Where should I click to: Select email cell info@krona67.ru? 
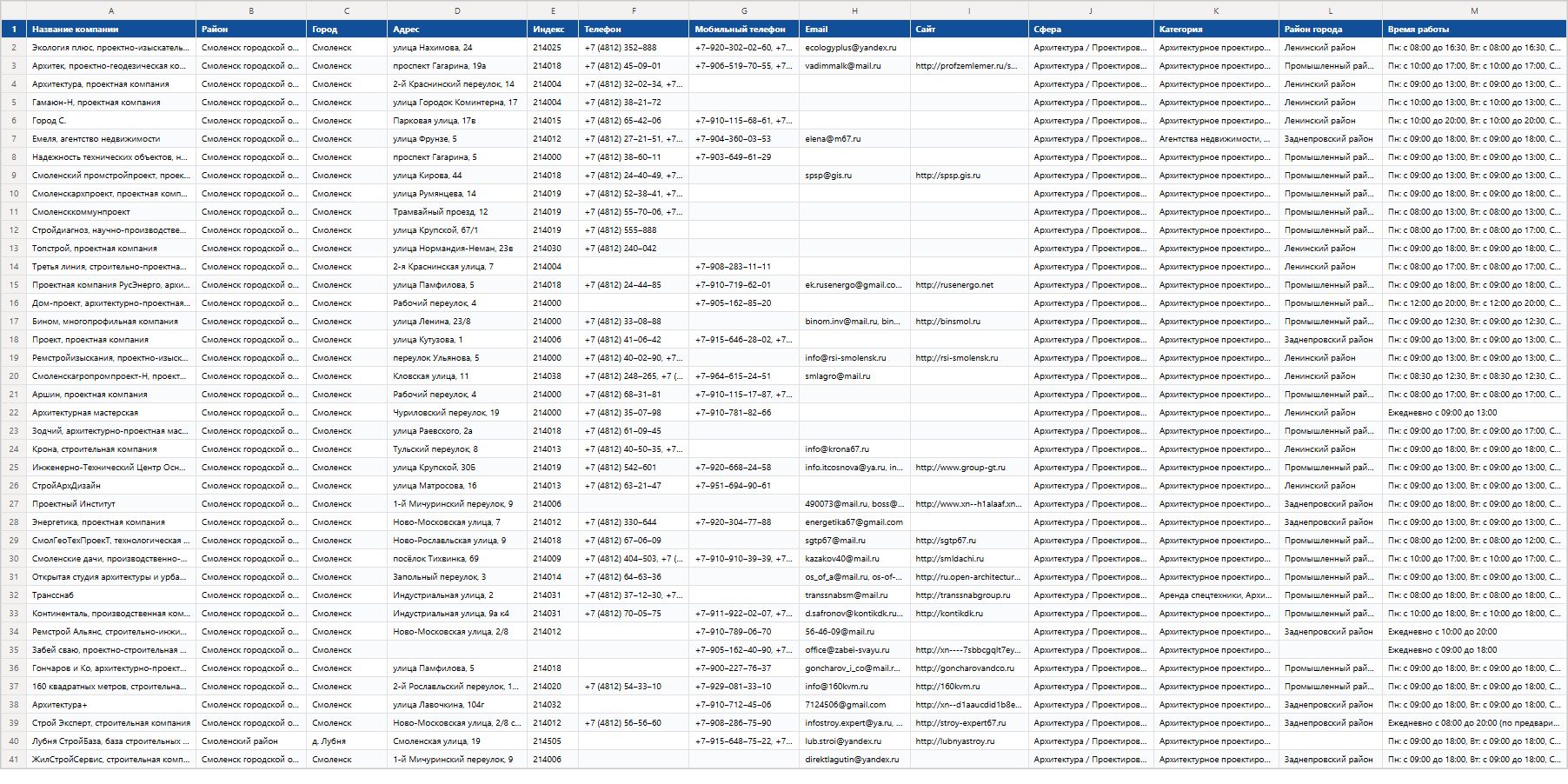854,448
